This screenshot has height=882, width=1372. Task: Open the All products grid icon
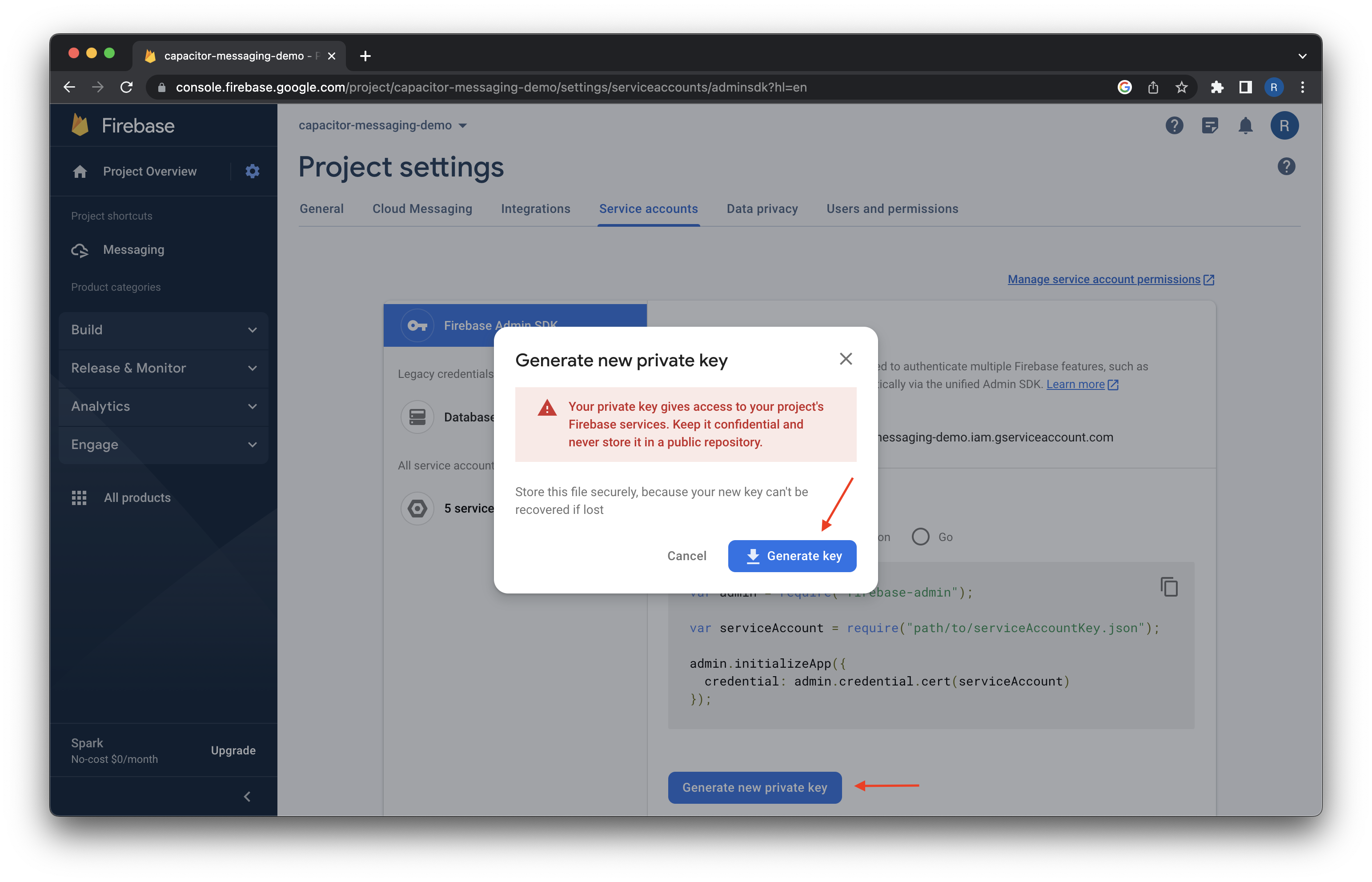(80, 497)
